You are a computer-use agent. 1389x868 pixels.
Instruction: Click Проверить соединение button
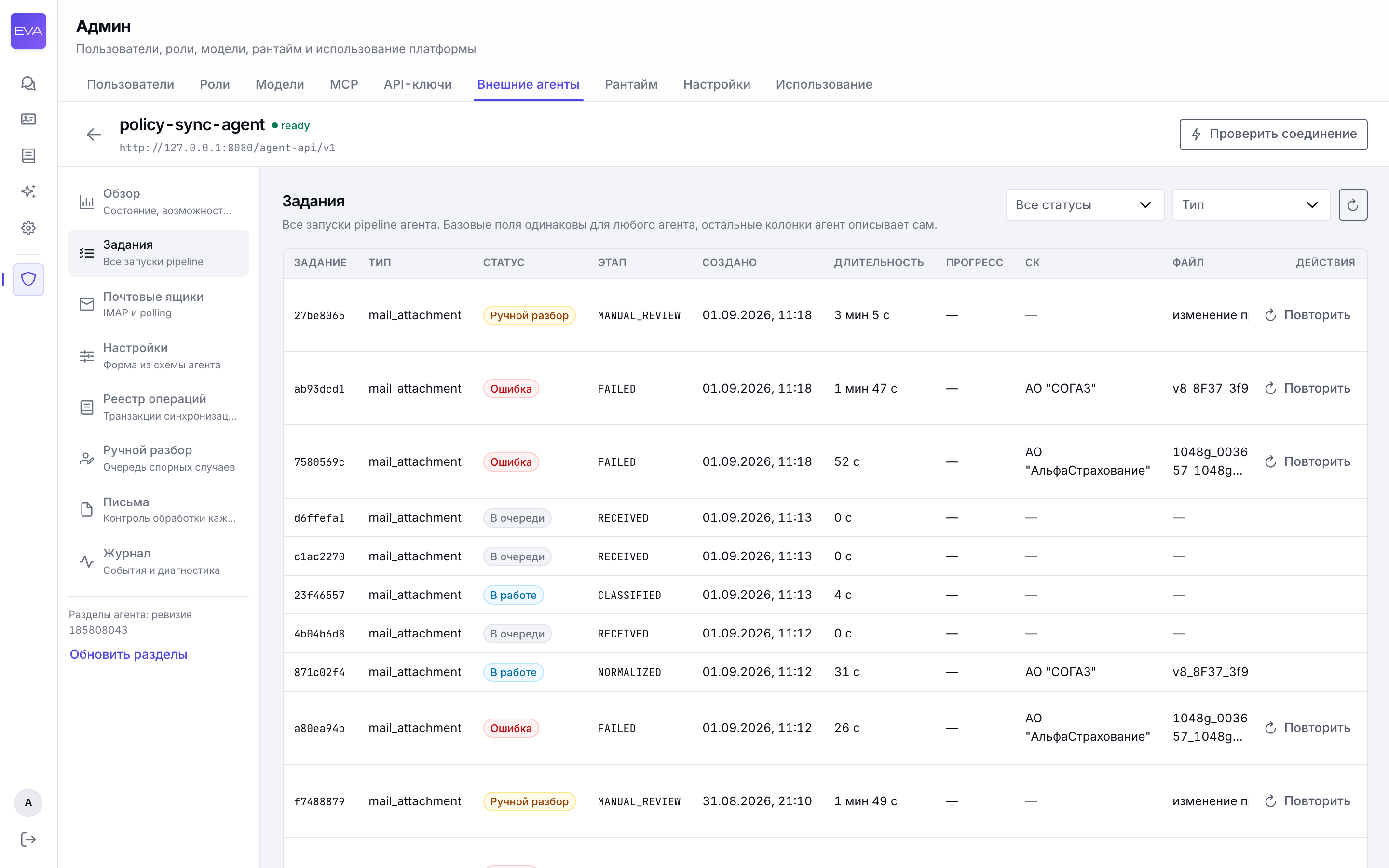pyautogui.click(x=1273, y=135)
